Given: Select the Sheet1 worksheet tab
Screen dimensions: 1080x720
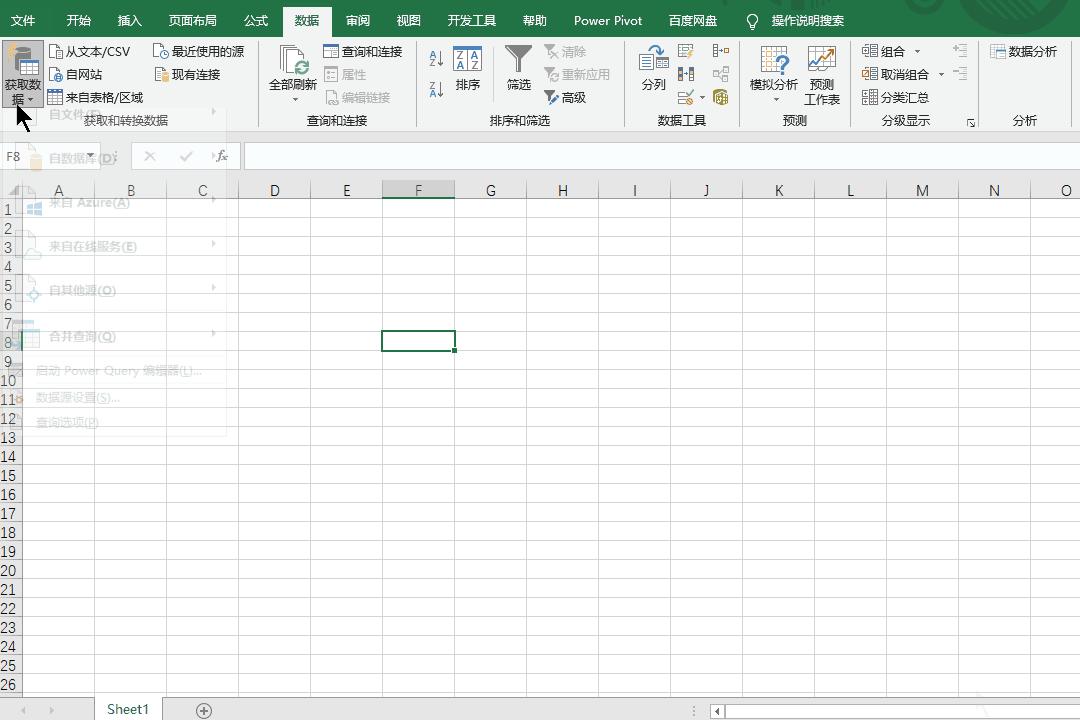Looking at the screenshot, I should coord(128,709).
